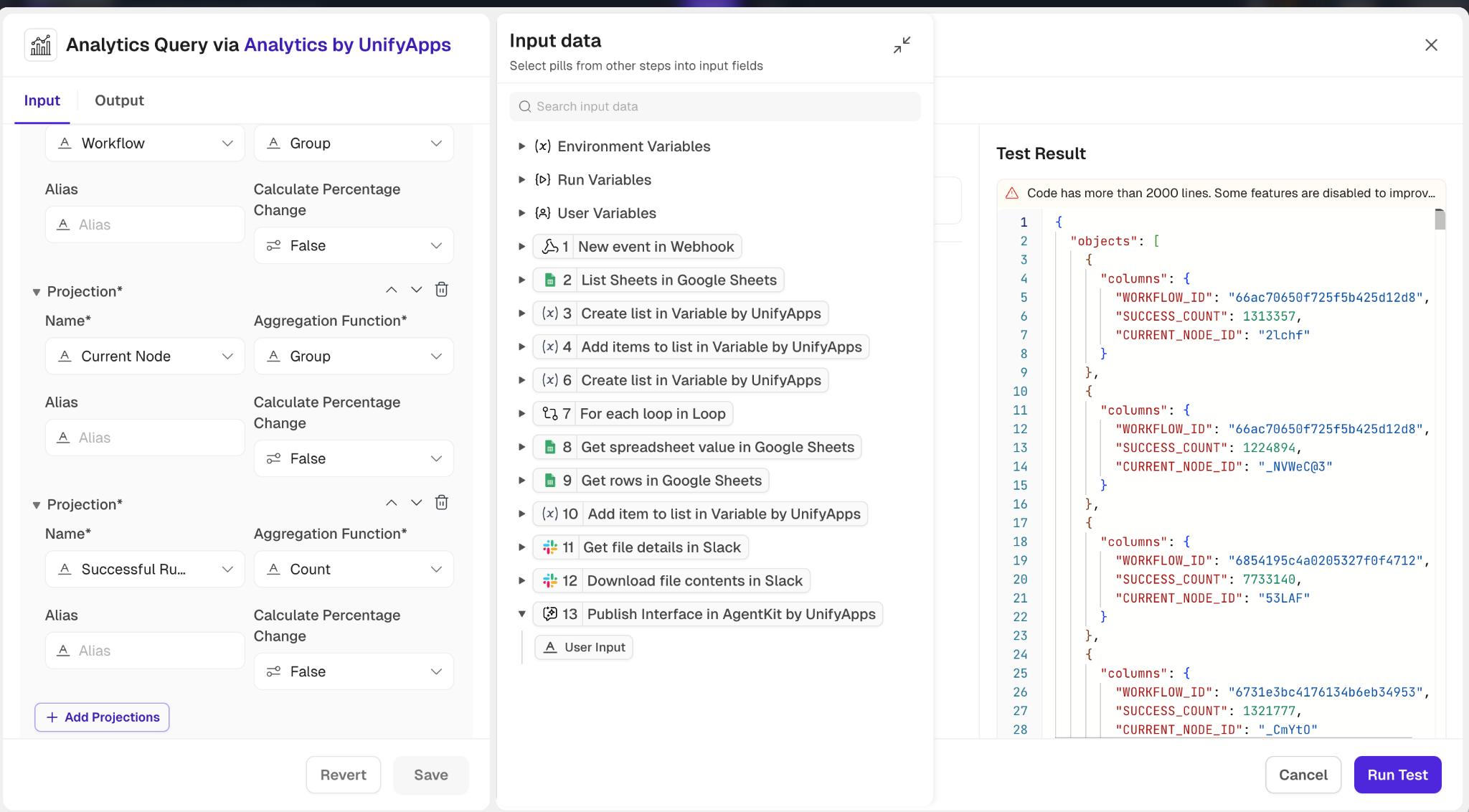Click the Run Test button

[1397, 775]
